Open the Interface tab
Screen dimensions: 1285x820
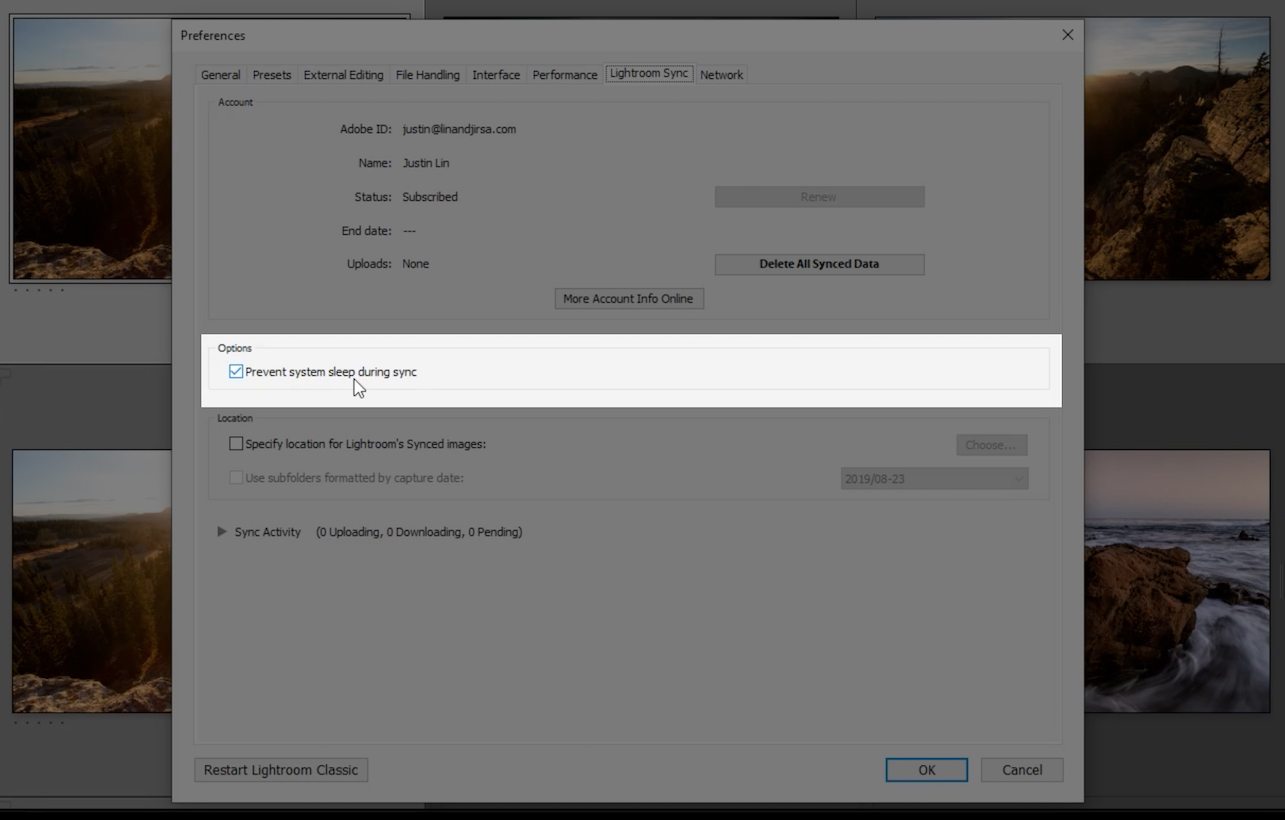tap(496, 74)
